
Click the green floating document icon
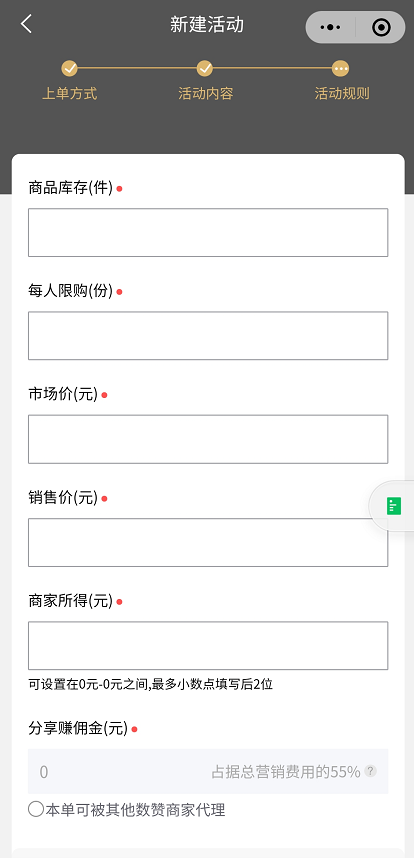pos(394,506)
